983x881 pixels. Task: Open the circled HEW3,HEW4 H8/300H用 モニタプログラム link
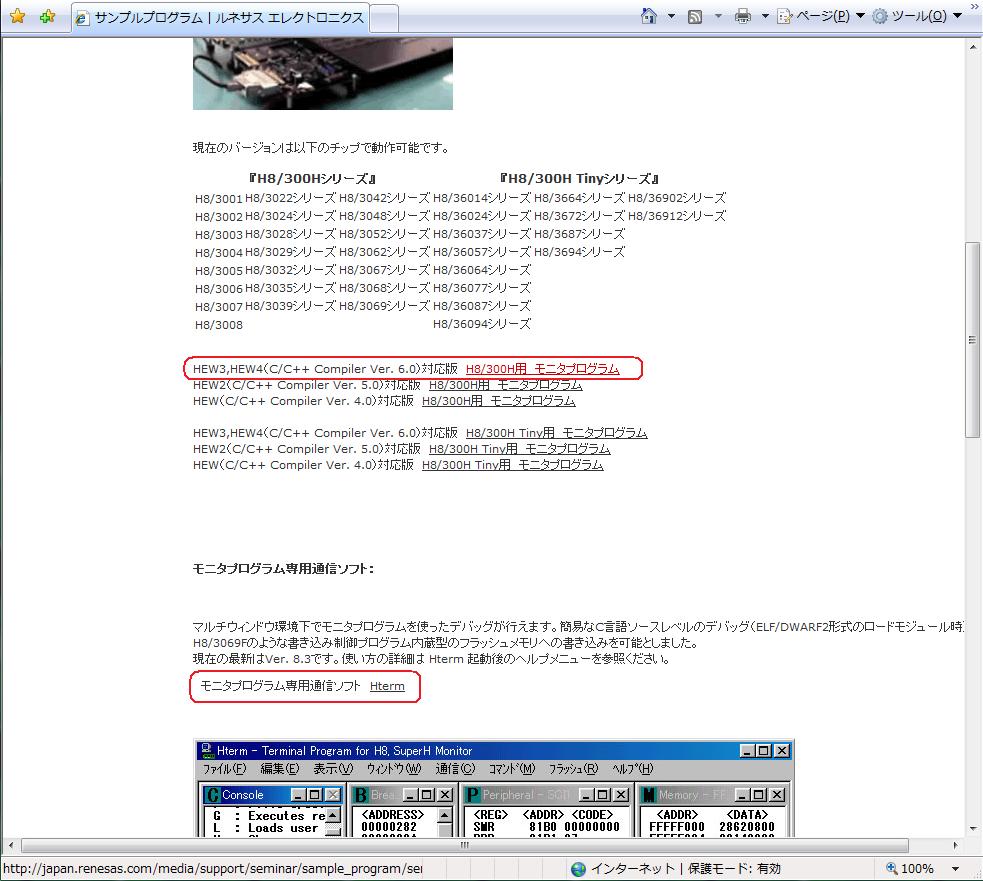542,369
